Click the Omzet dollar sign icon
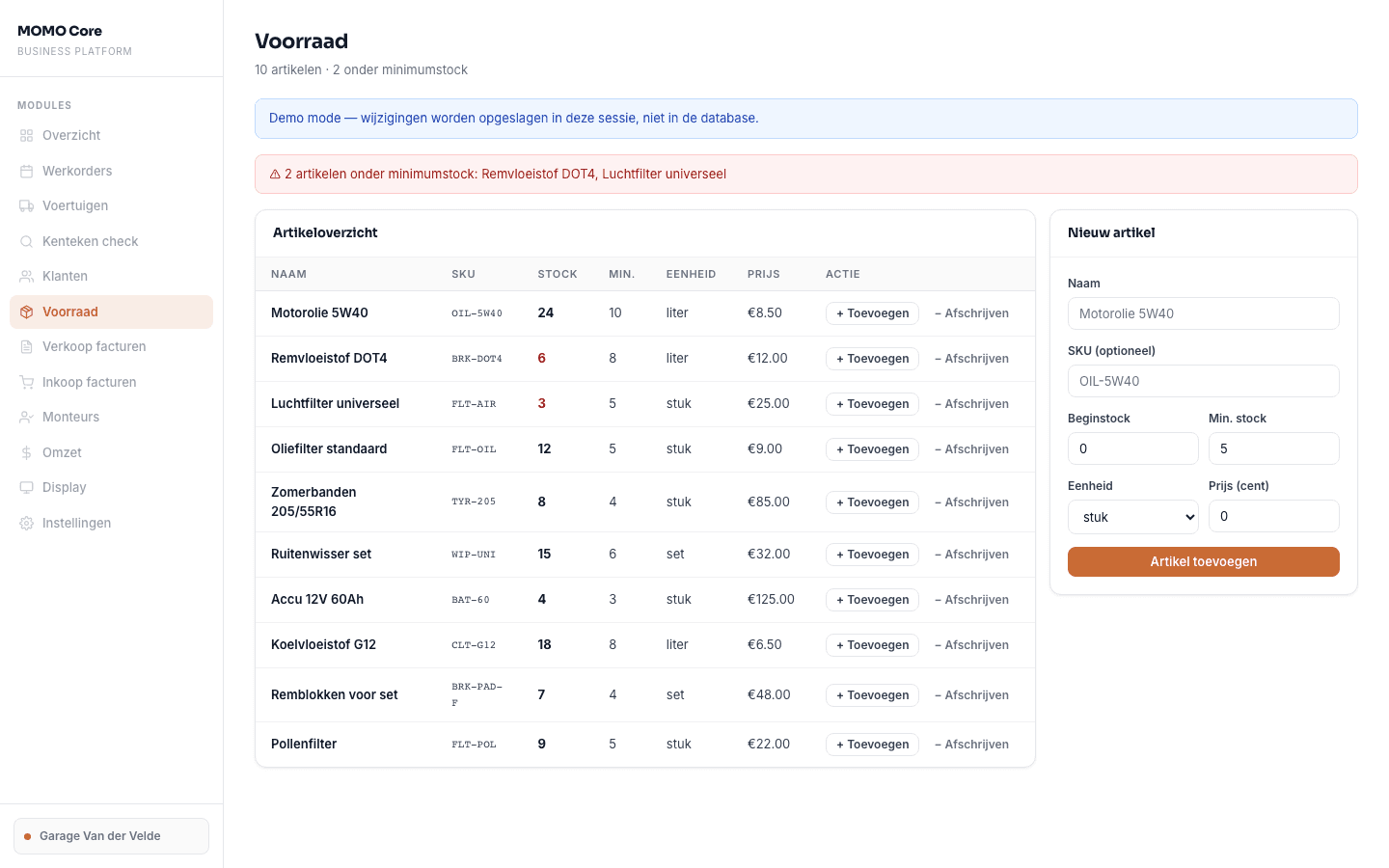Viewport: 1389px width, 868px height. click(x=27, y=453)
